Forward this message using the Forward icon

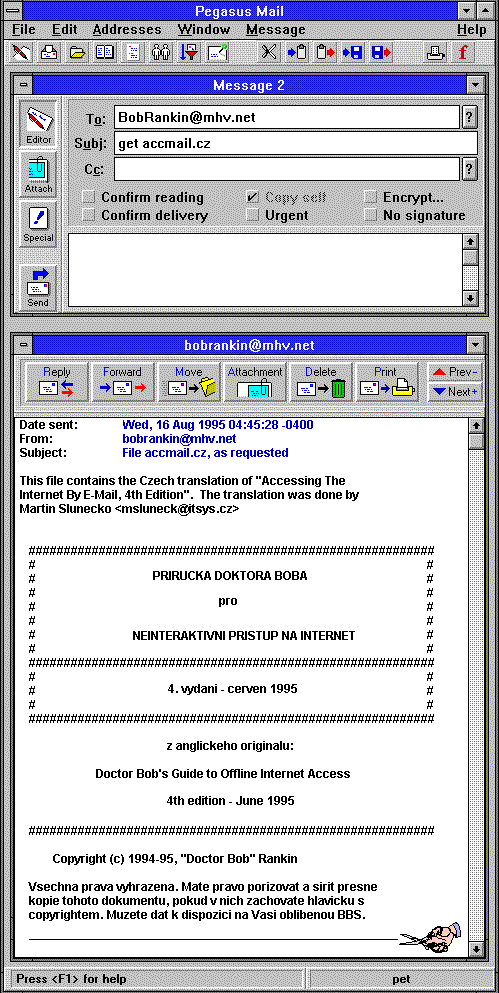point(122,382)
